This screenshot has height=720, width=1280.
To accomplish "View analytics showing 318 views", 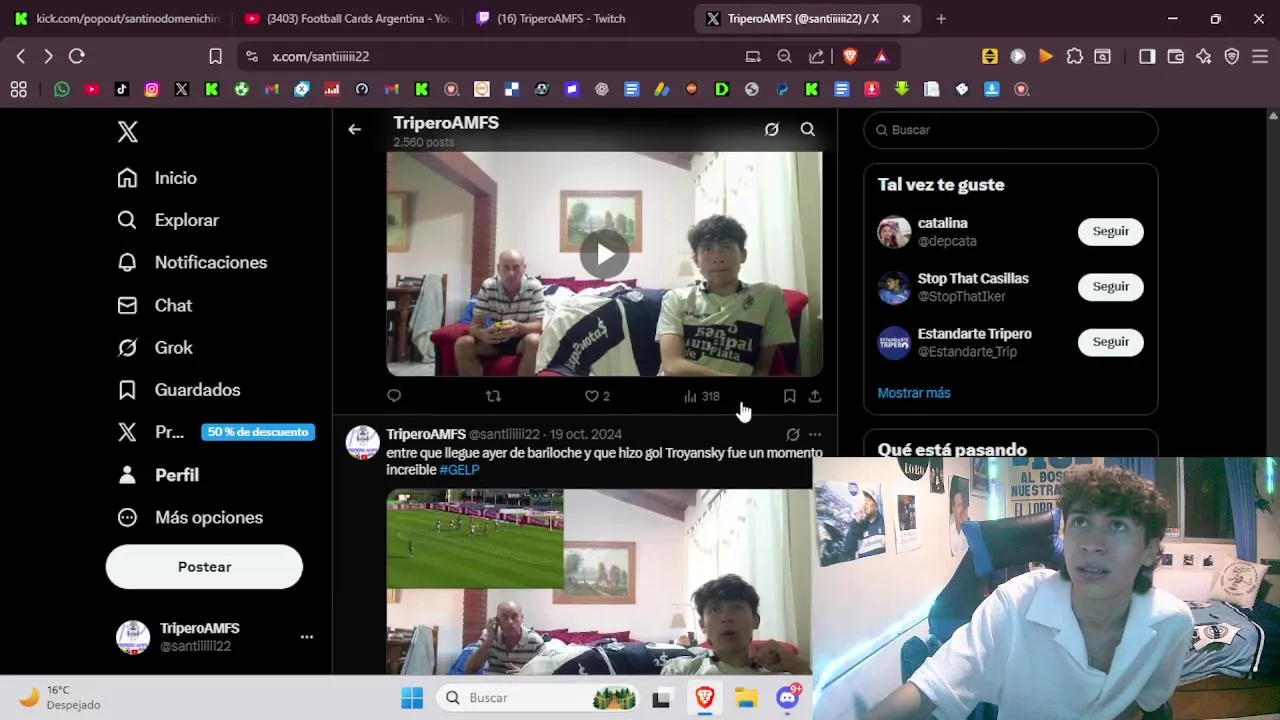I will pyautogui.click(x=702, y=396).
